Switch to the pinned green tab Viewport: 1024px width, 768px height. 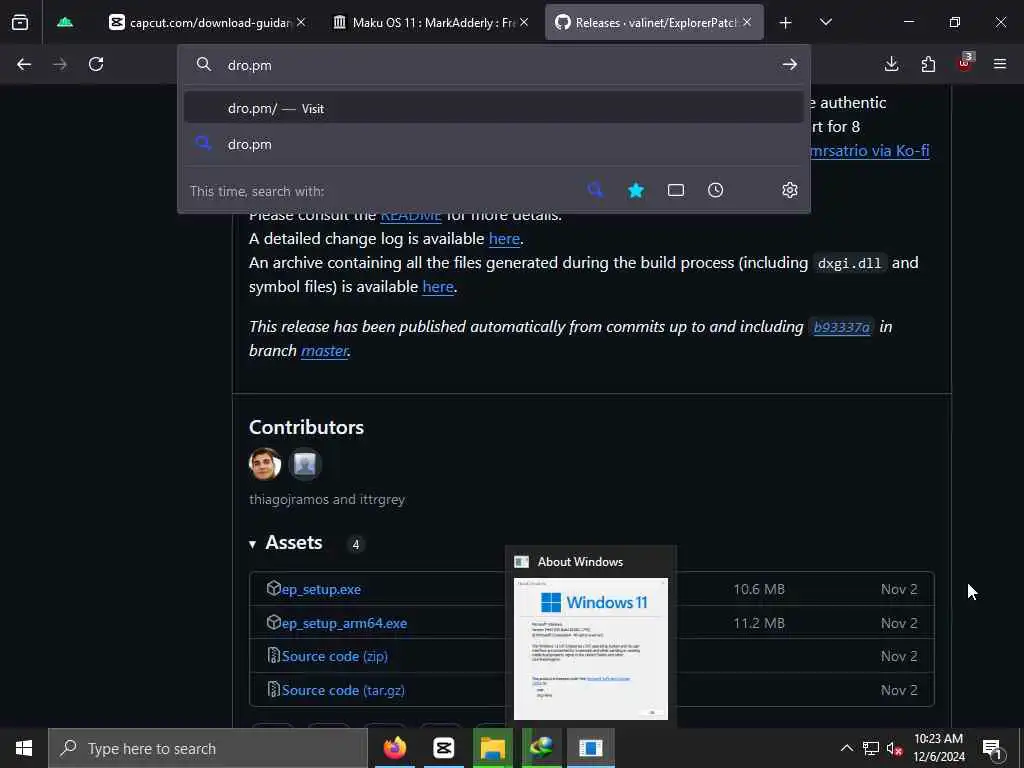[65, 22]
